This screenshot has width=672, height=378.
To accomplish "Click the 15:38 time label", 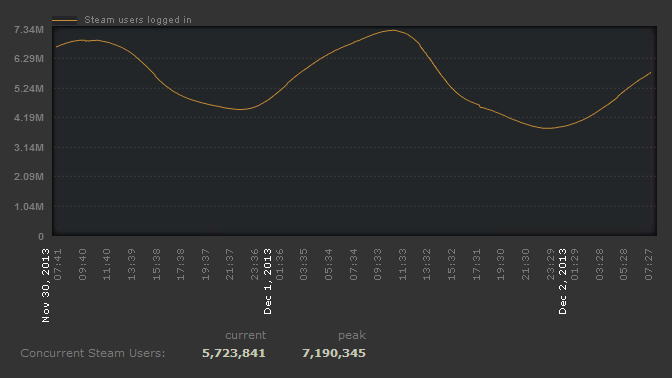I will (156, 264).
